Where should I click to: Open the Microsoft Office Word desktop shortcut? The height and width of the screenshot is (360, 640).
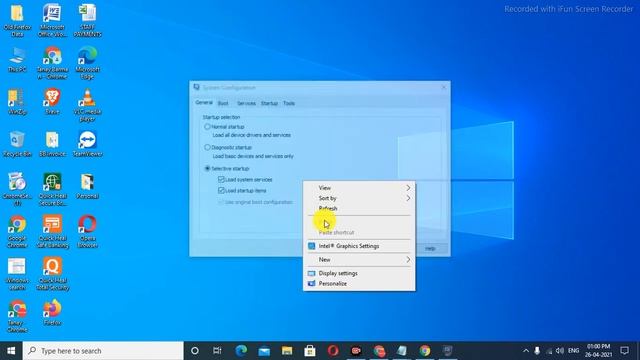coord(52,20)
